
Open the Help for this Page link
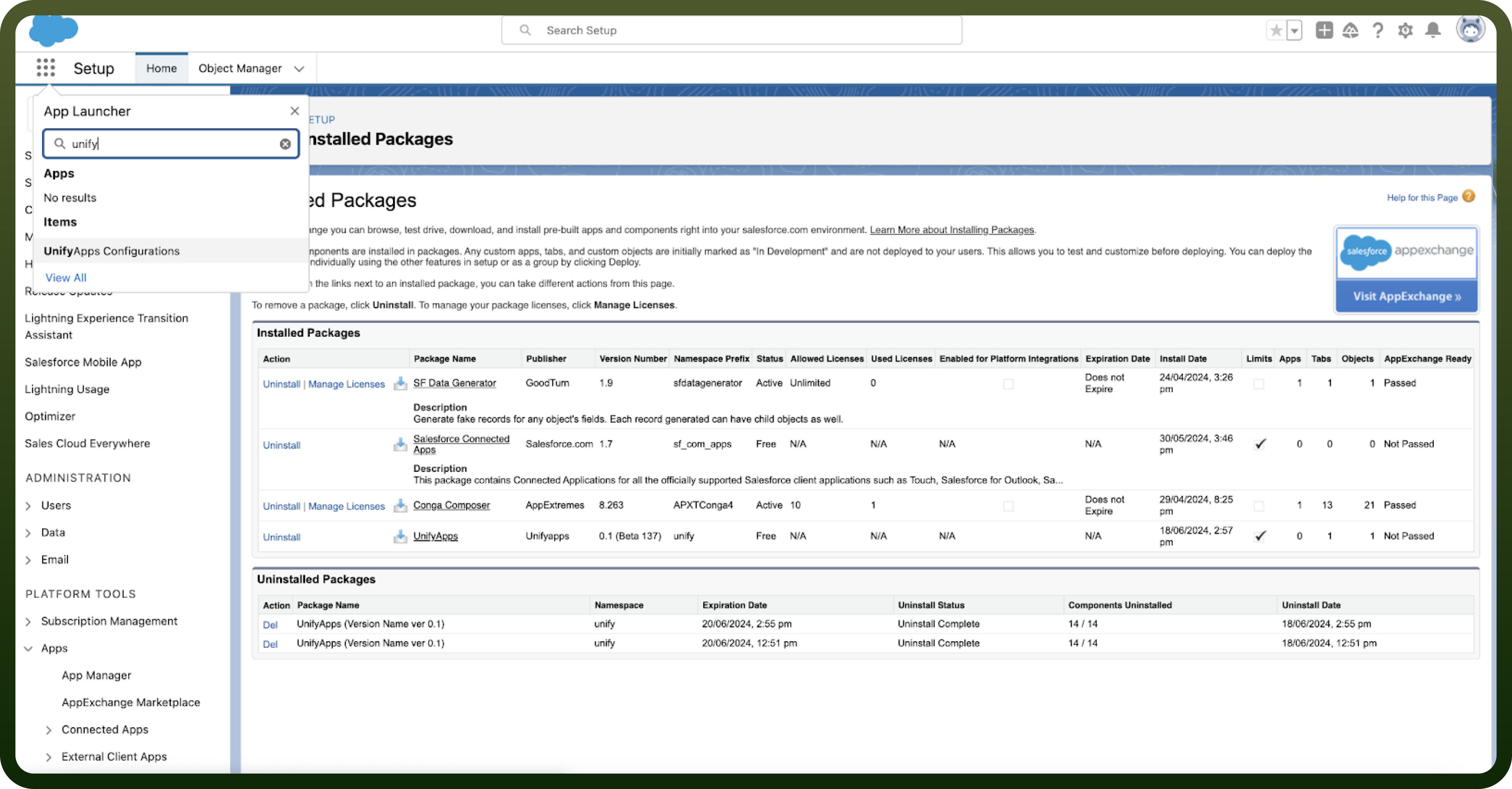(1422, 198)
